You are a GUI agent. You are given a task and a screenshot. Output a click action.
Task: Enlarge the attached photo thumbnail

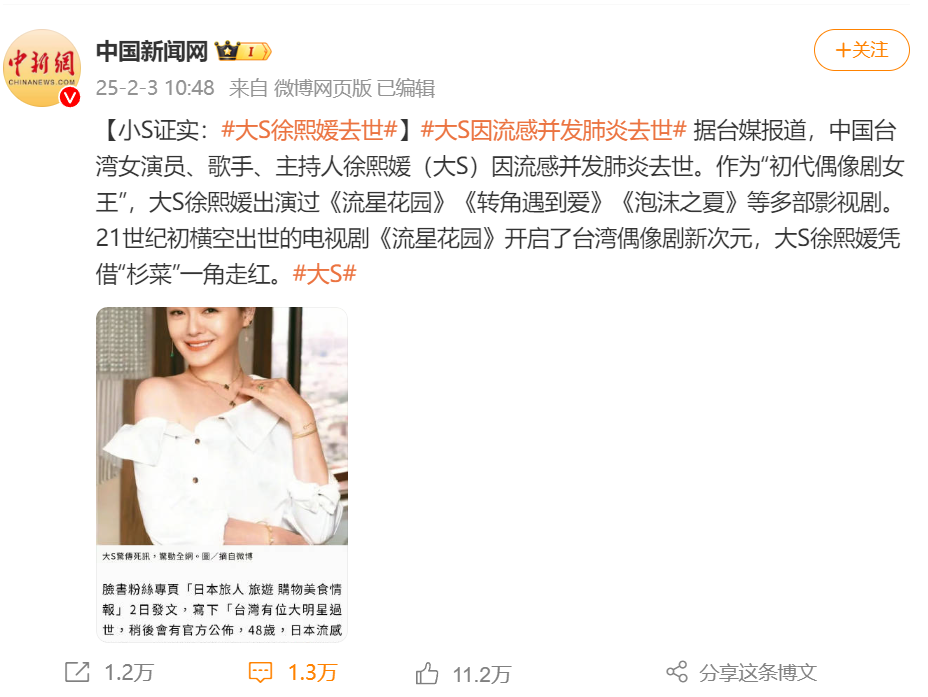222,474
